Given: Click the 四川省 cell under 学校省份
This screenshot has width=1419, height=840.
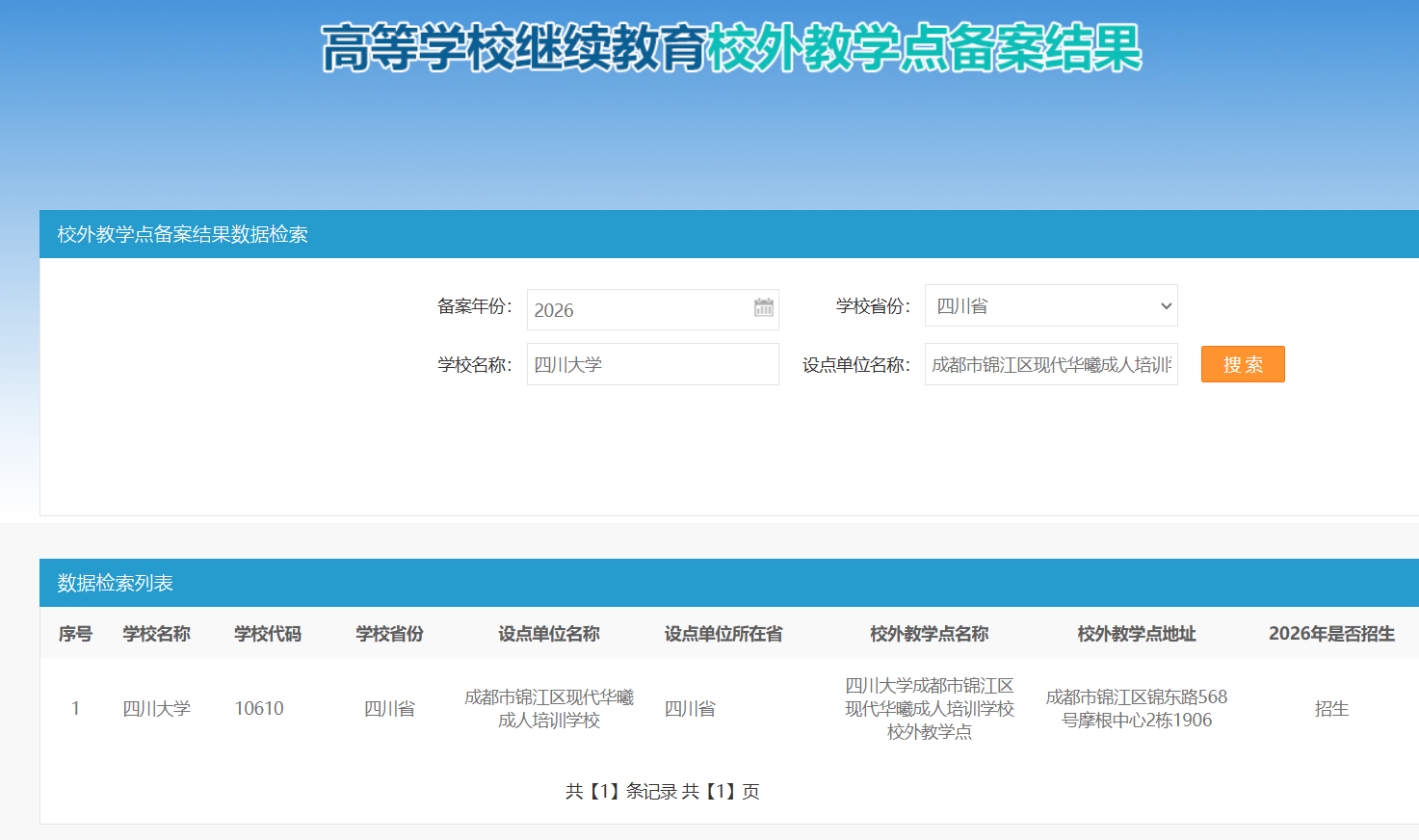Looking at the screenshot, I should 389,709.
